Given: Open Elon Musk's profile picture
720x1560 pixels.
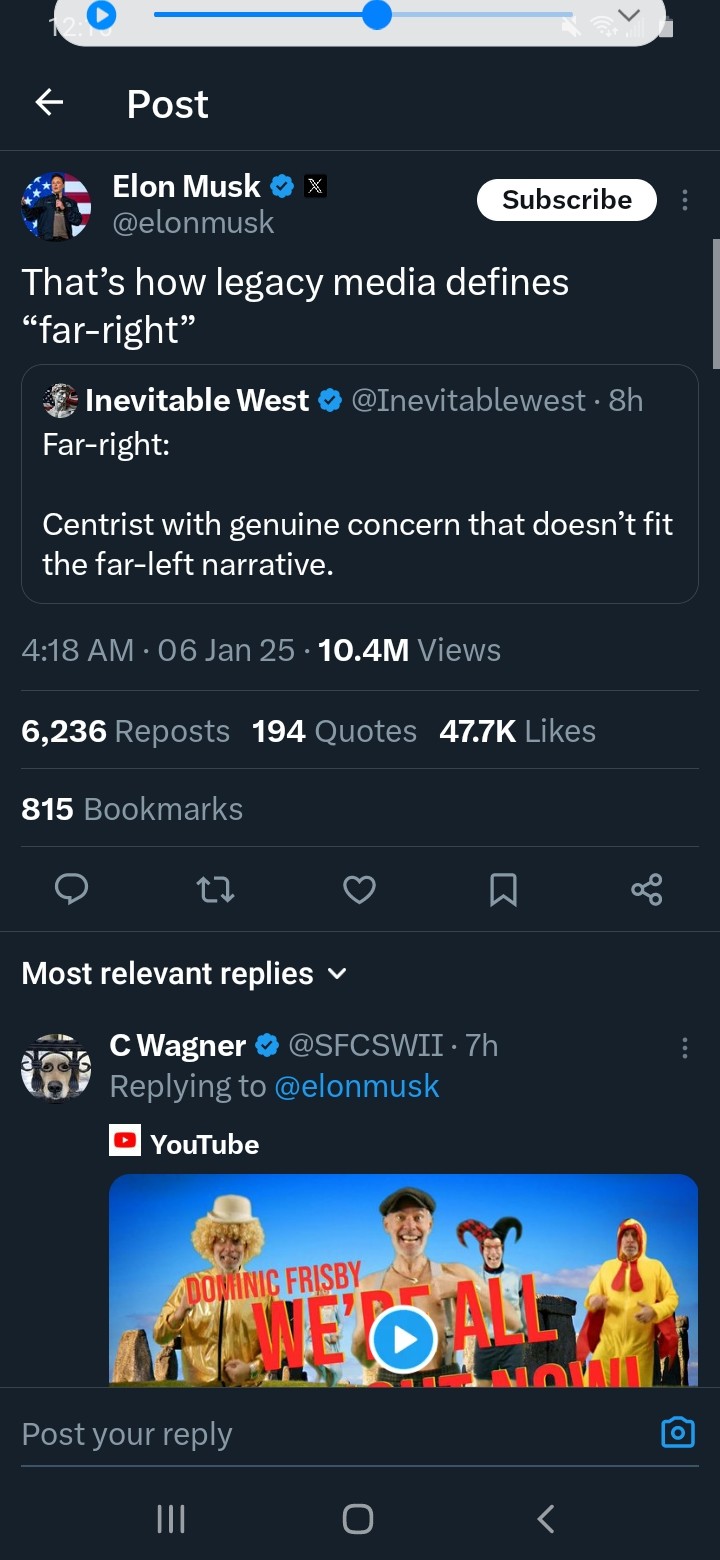Looking at the screenshot, I should [56, 206].
